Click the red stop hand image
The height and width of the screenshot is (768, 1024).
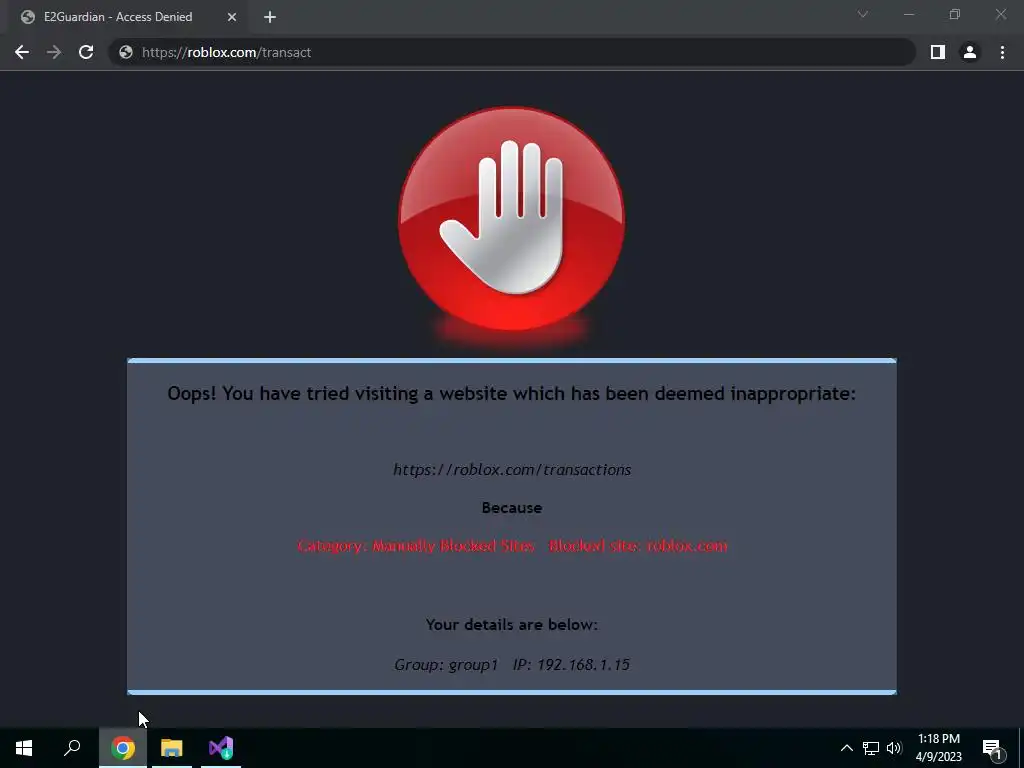point(511,219)
